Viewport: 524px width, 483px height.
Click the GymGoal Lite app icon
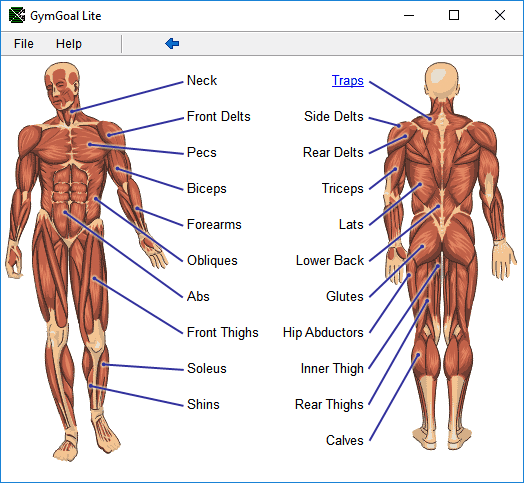(17, 15)
